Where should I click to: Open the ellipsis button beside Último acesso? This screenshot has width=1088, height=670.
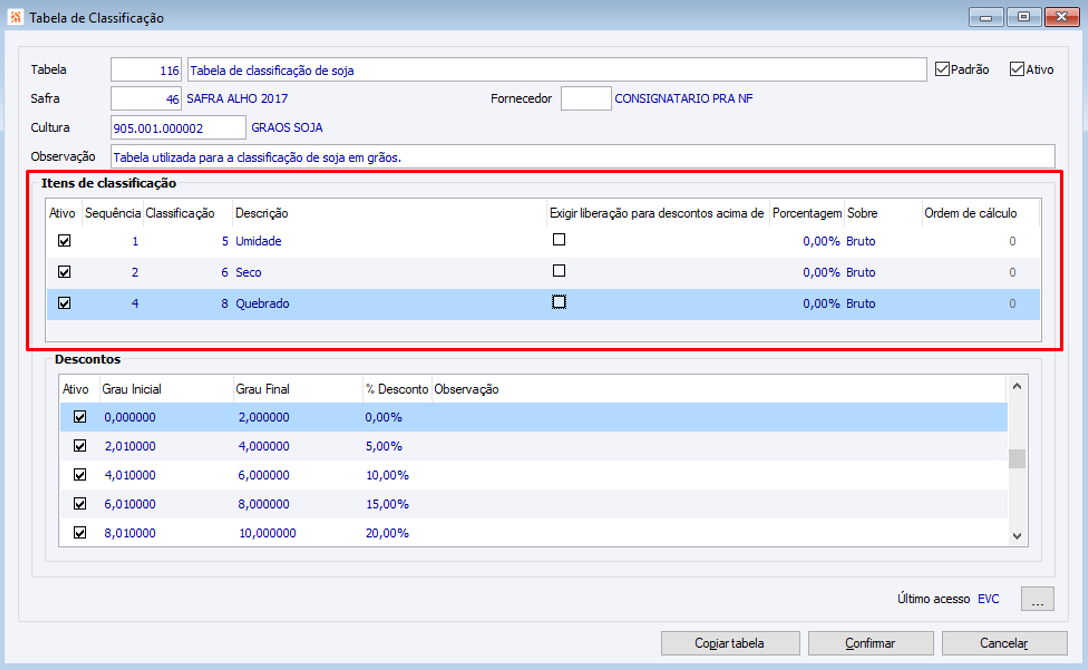(x=1037, y=599)
